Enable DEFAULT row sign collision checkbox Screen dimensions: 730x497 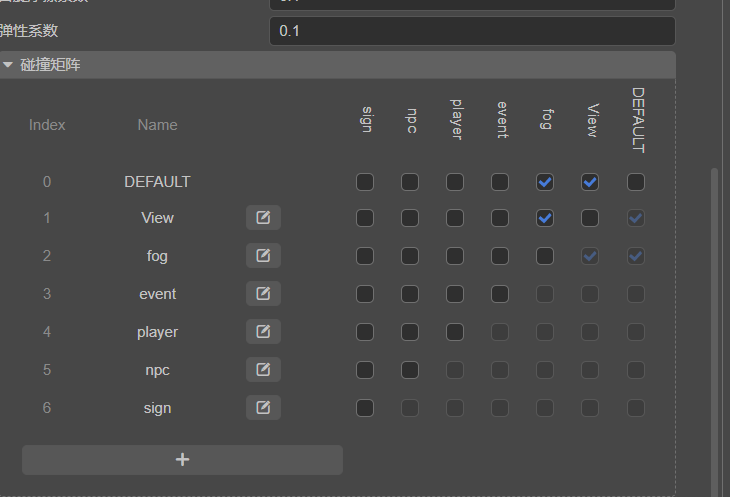pyautogui.click(x=365, y=182)
